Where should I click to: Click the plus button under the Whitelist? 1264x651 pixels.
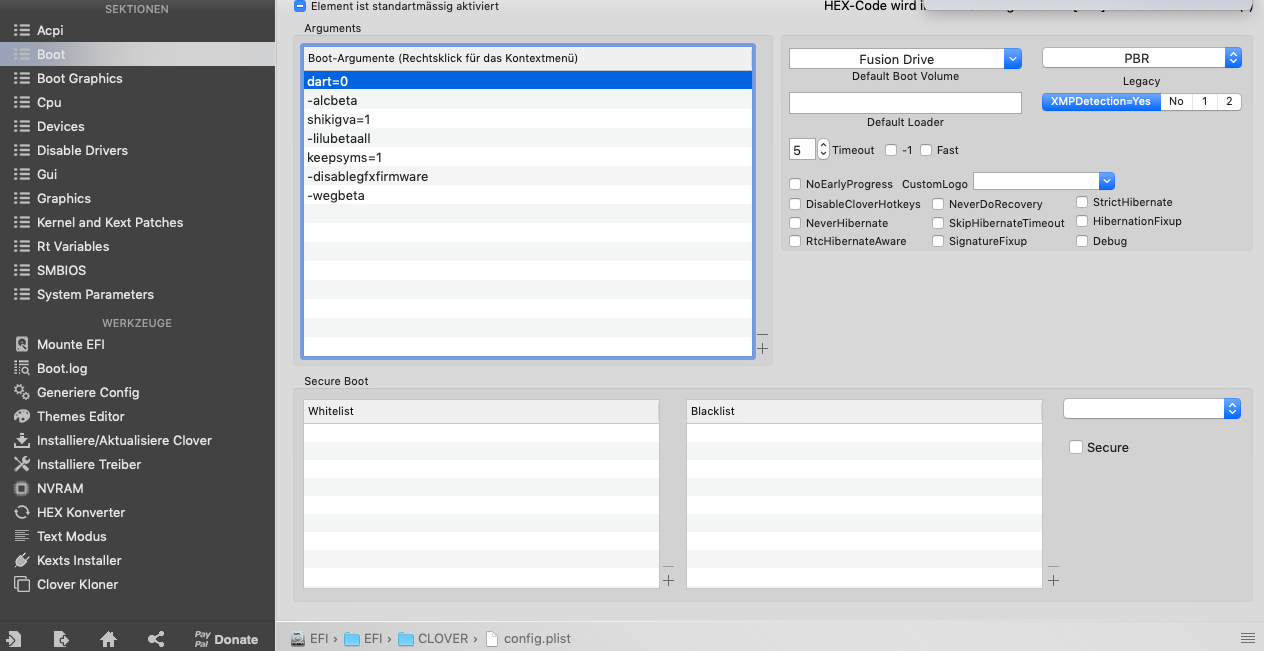(669, 580)
